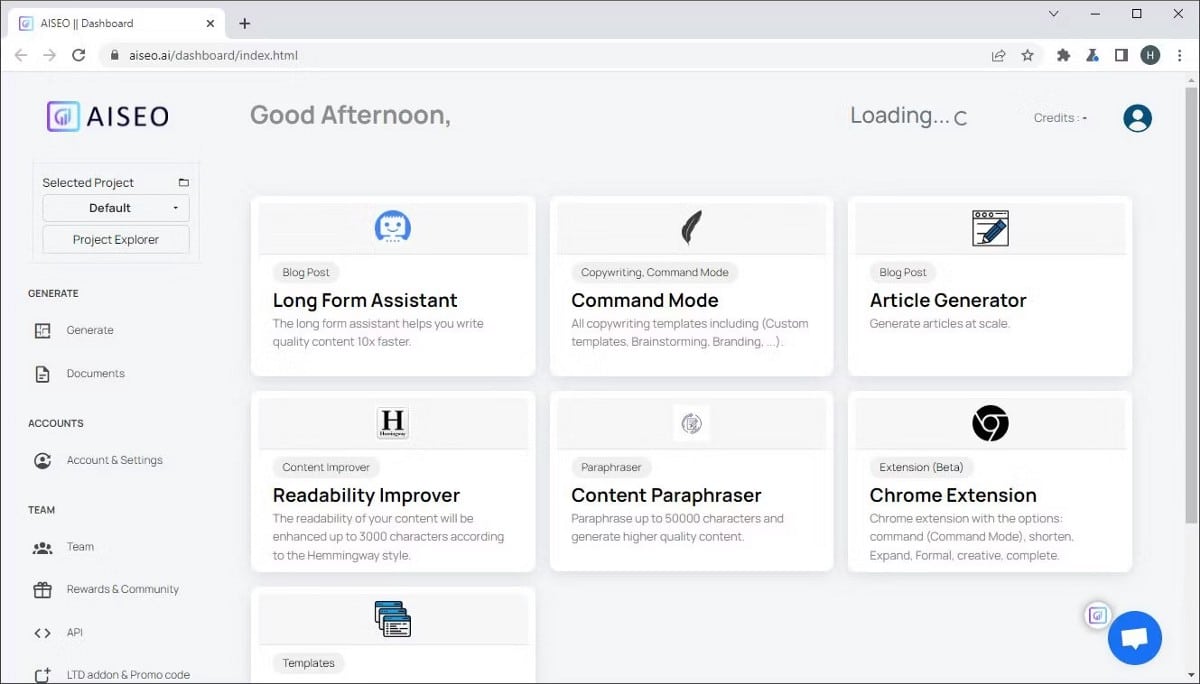Select the Readability Improver Hemingway icon
The width and height of the screenshot is (1200, 684).
(392, 422)
